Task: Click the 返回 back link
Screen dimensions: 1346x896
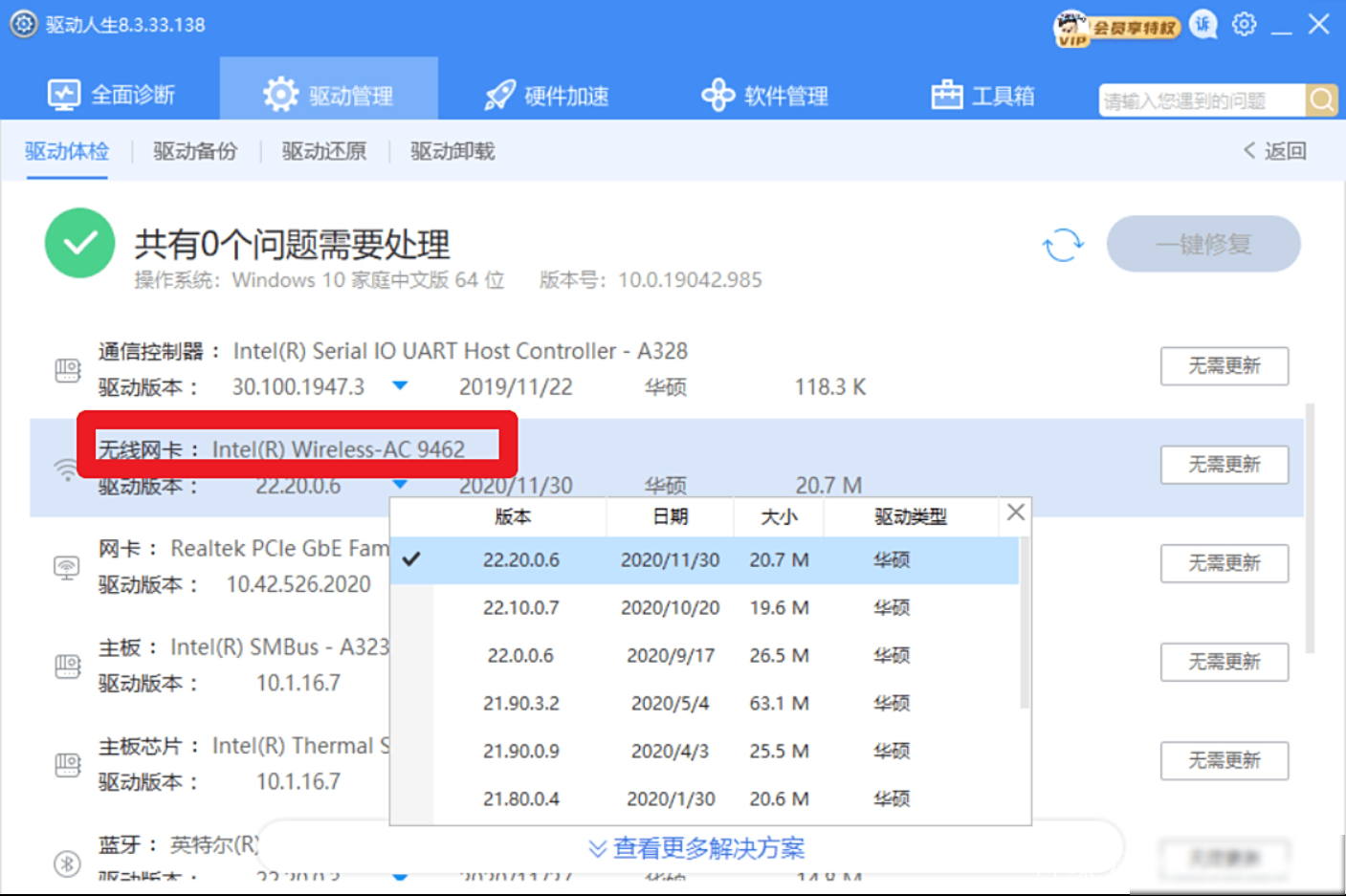Action: point(1275,151)
